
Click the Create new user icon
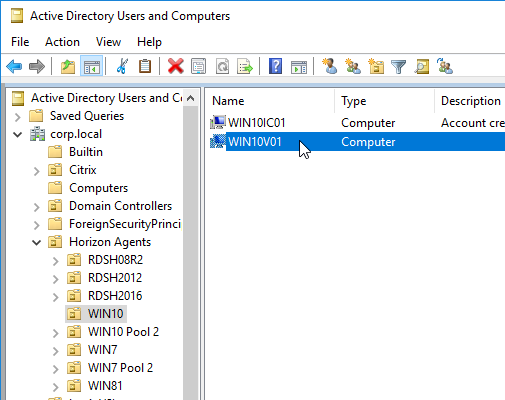coord(330,66)
